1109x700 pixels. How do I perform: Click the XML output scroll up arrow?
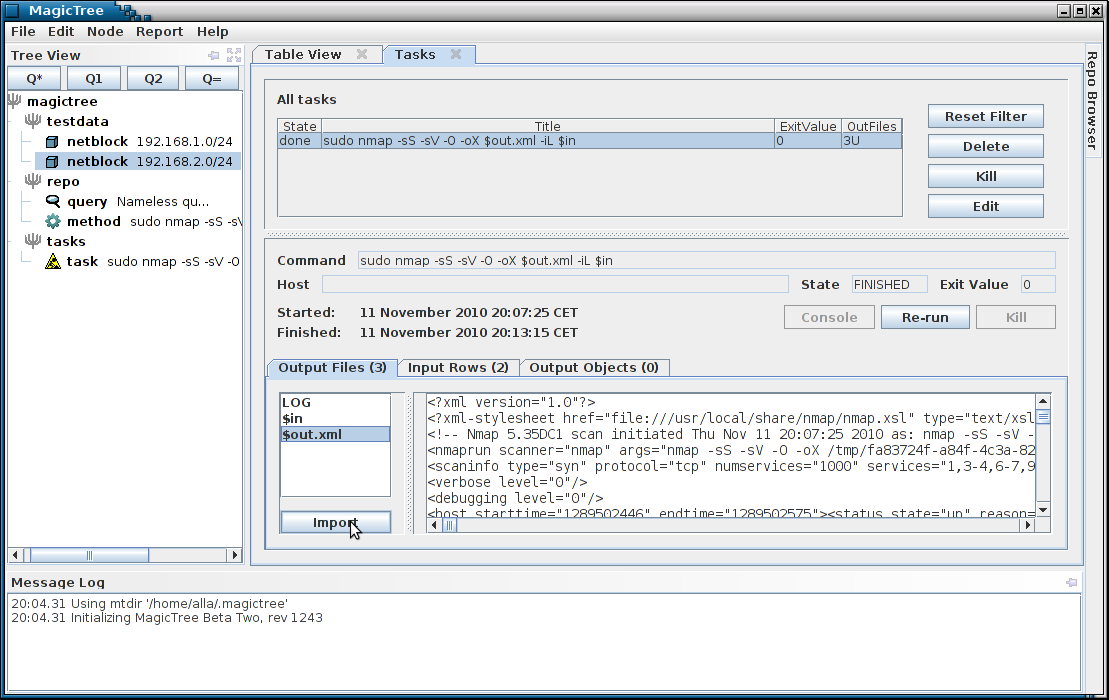tap(1043, 402)
